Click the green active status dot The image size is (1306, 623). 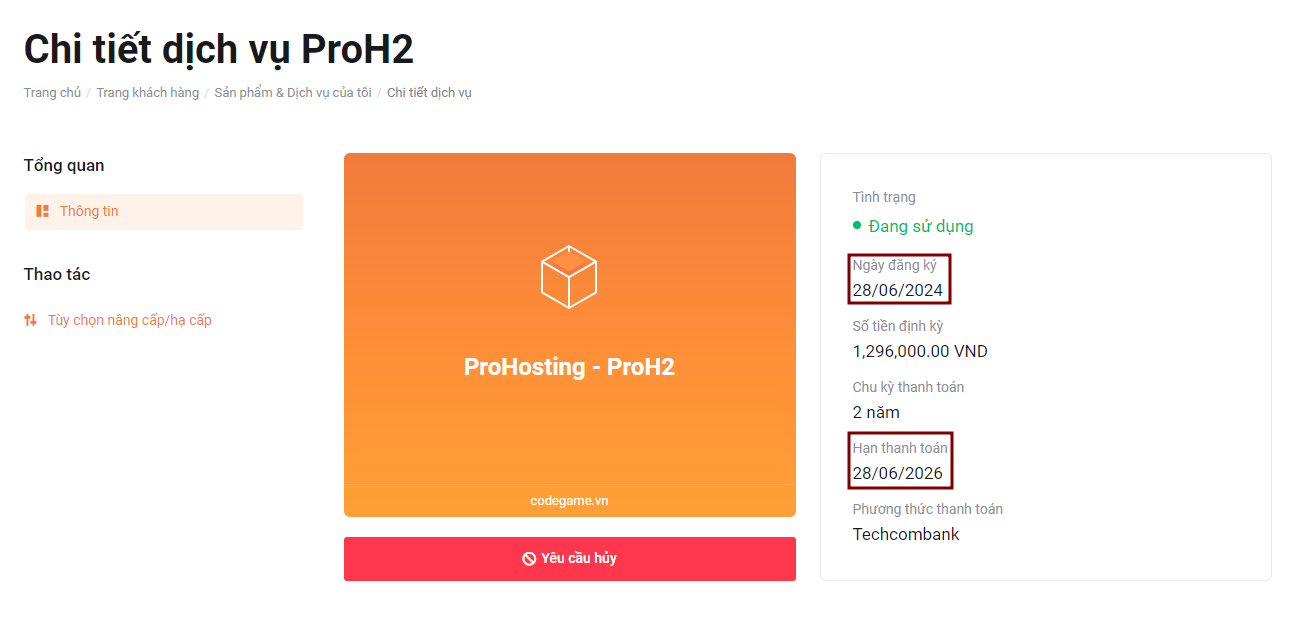coord(857,226)
